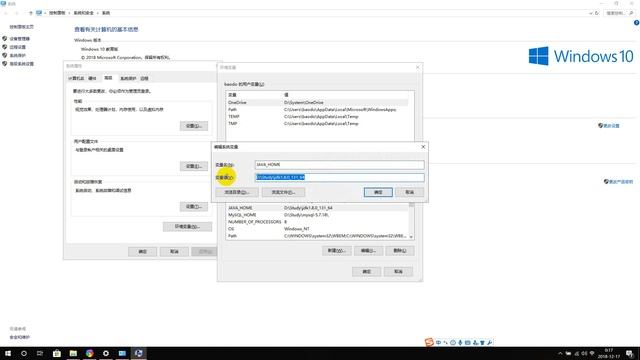Click the shield icon beside 设备管理器
The height and width of the screenshot is (360, 640).
(4, 38)
